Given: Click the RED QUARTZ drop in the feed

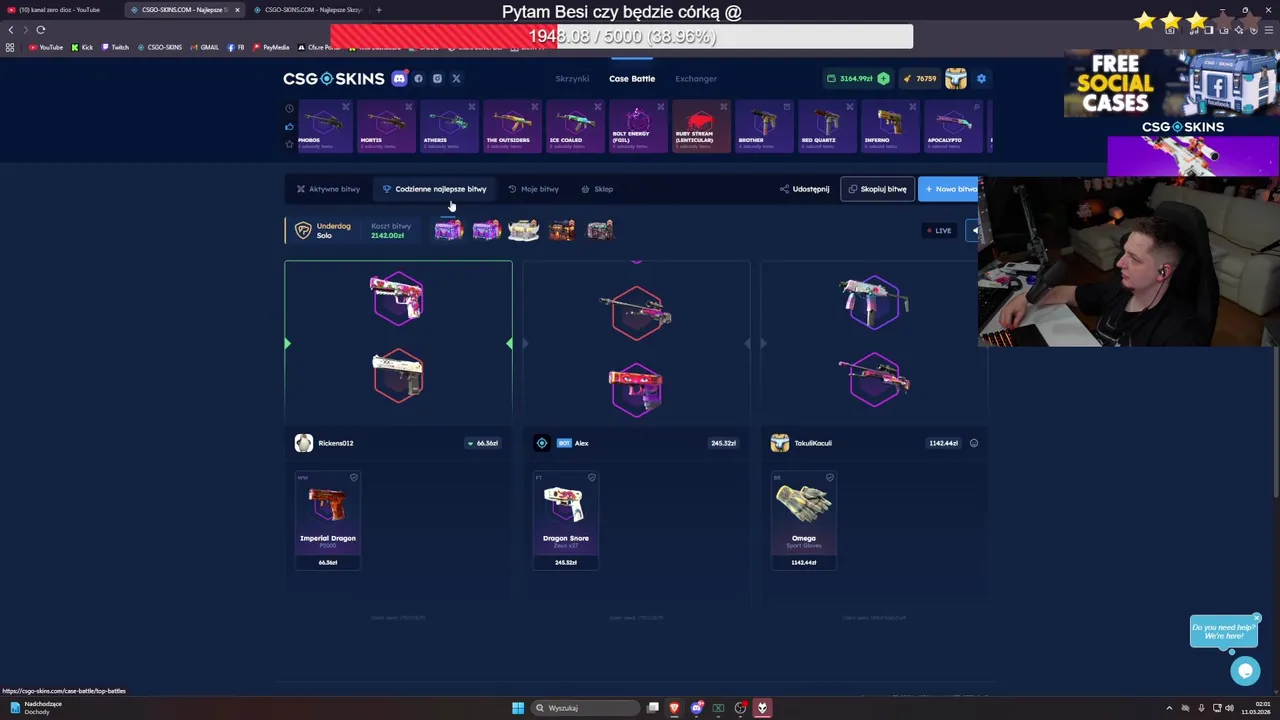Looking at the screenshot, I should [x=827, y=126].
